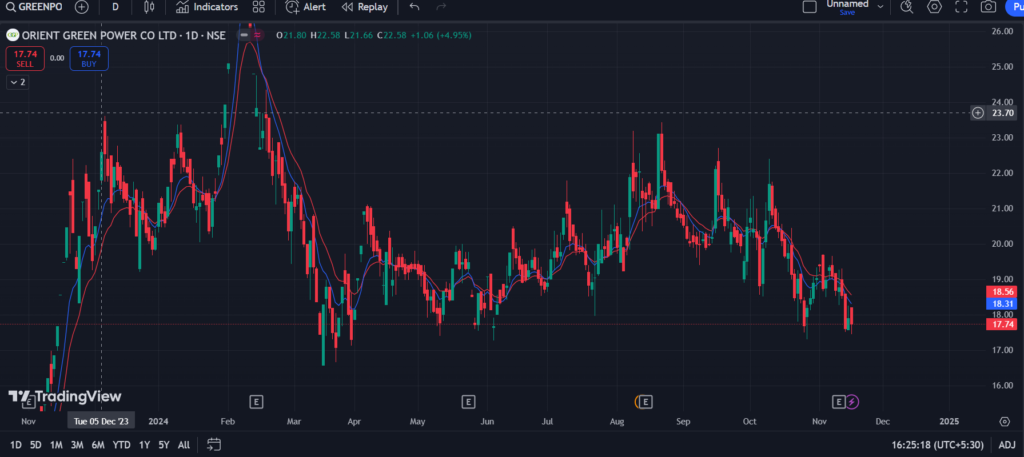Viewport: 1024px width, 457px height.
Task: Click the Tue 05 Dec '23 date label
Action: (x=101, y=421)
